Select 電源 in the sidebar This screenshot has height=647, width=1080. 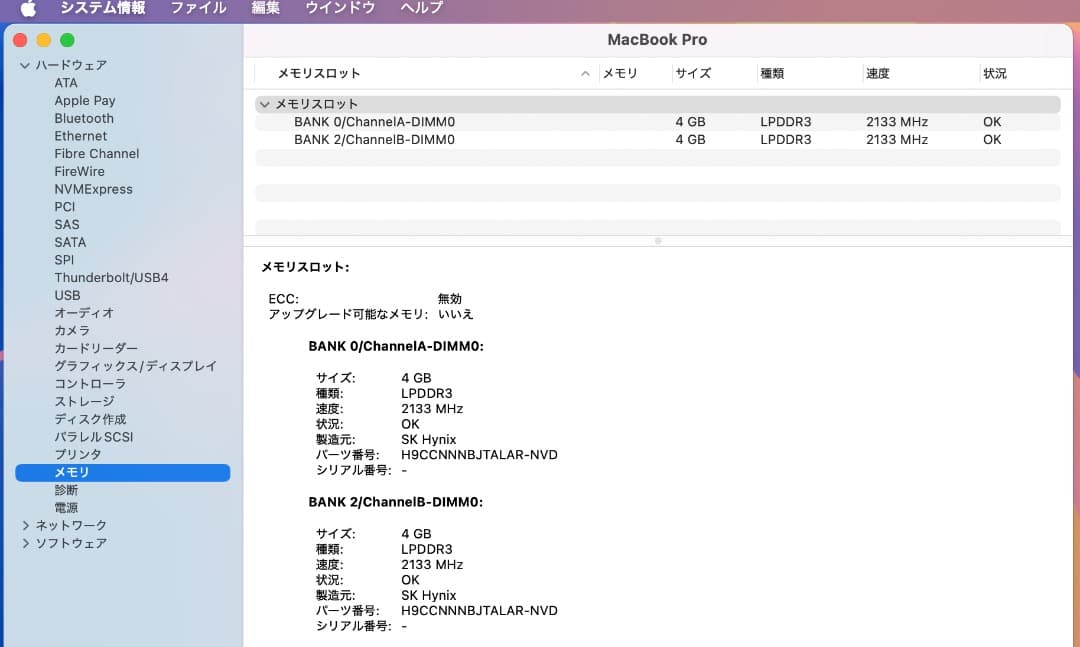[67, 507]
